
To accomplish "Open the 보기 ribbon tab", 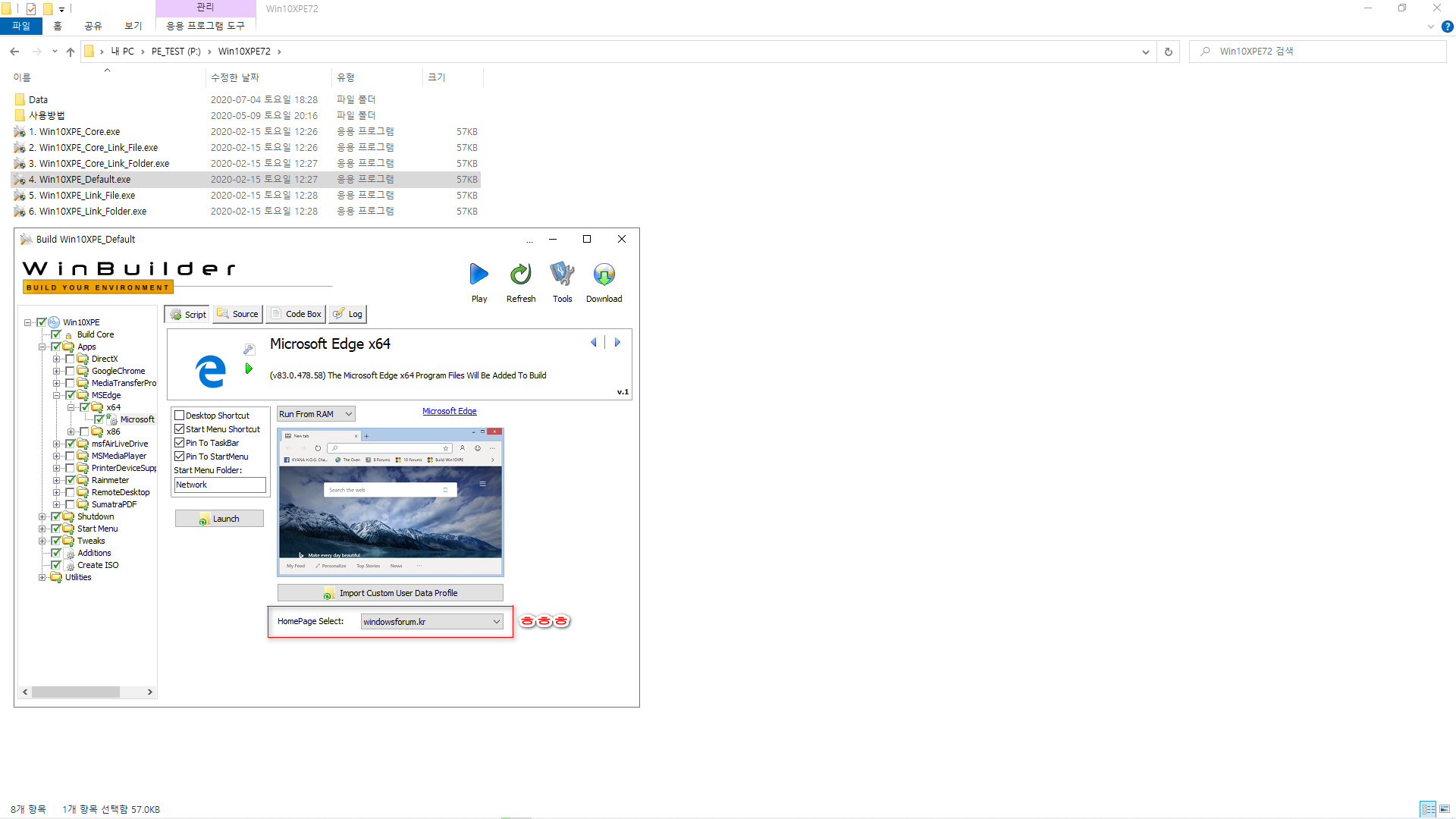I will [x=133, y=26].
